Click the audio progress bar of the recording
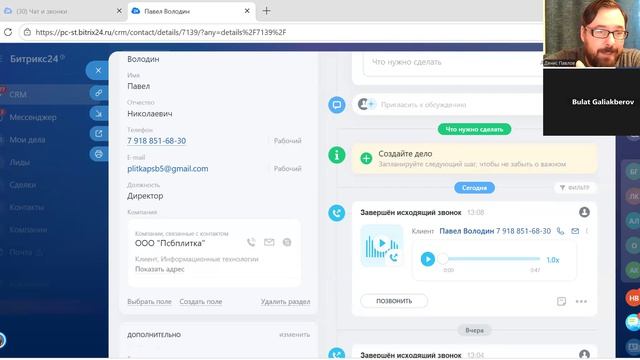 point(491,259)
